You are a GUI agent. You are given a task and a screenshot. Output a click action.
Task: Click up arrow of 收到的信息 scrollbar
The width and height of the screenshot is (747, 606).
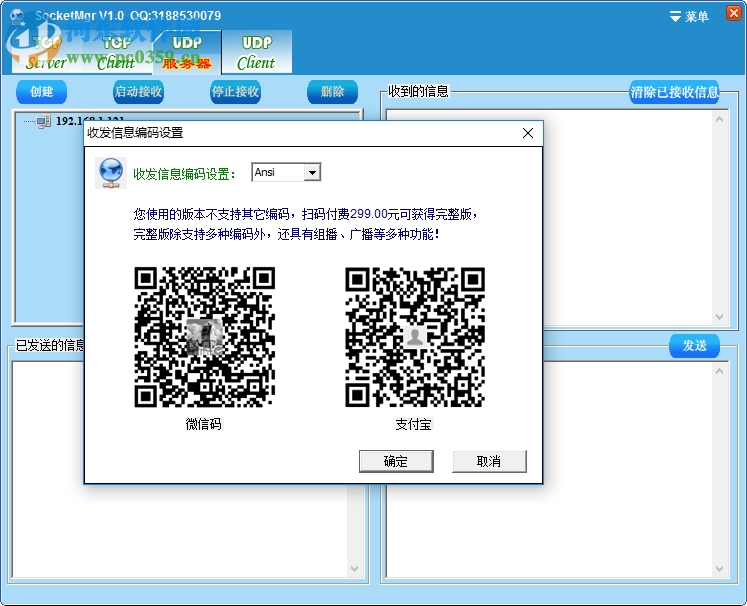719,119
